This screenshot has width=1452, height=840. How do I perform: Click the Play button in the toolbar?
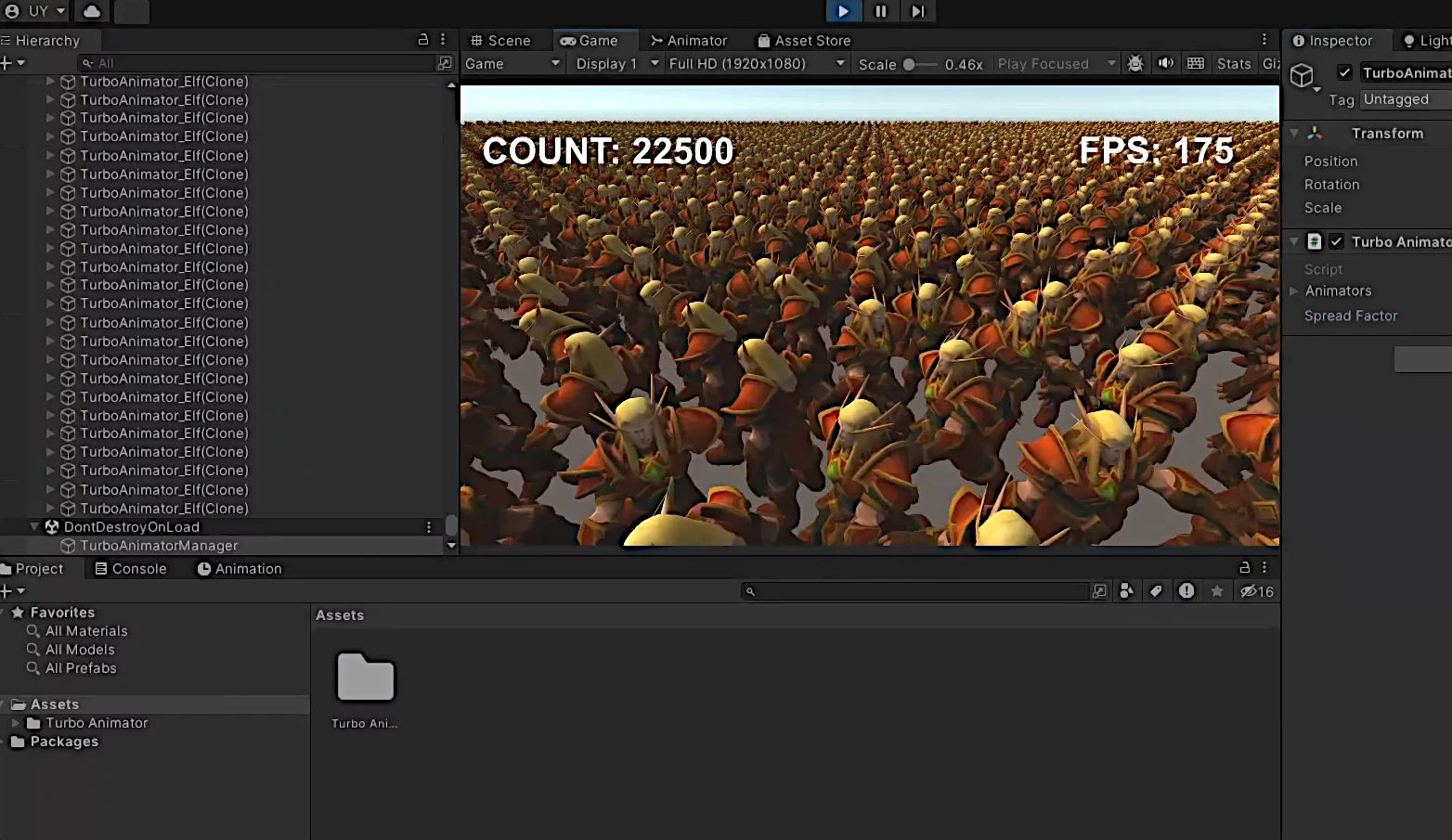(843, 11)
